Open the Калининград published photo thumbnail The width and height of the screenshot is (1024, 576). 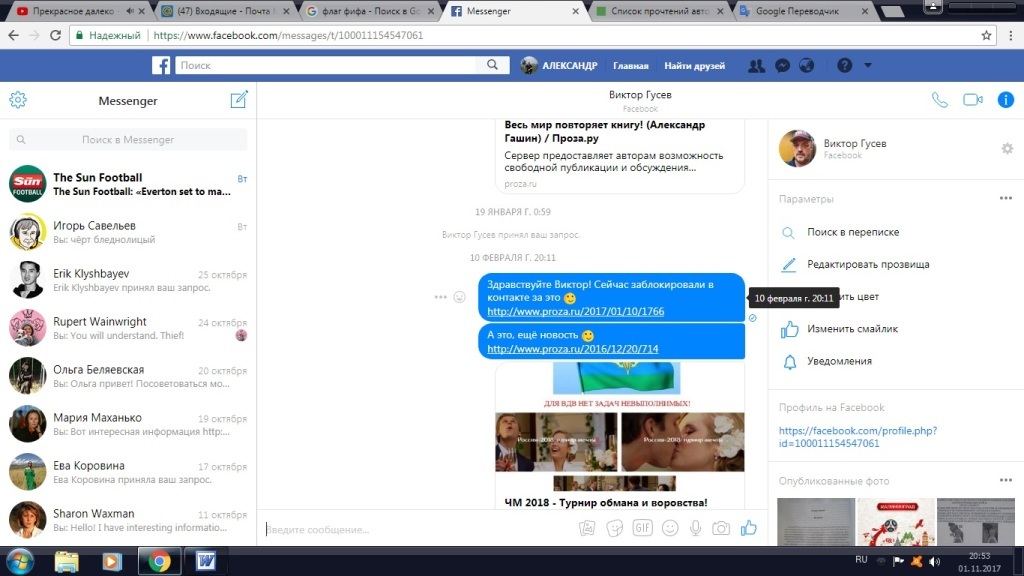(895, 521)
